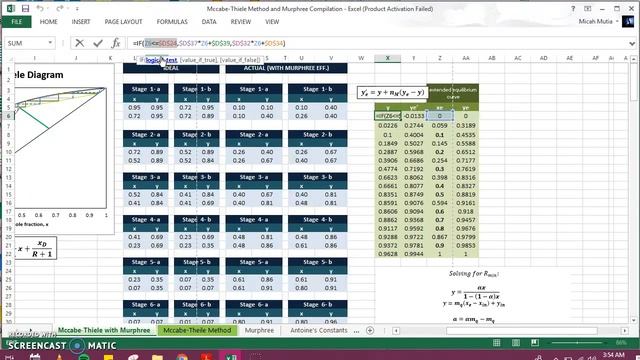Switch to Page Break Preview icon
The height and width of the screenshot is (360, 640).
click(535, 343)
